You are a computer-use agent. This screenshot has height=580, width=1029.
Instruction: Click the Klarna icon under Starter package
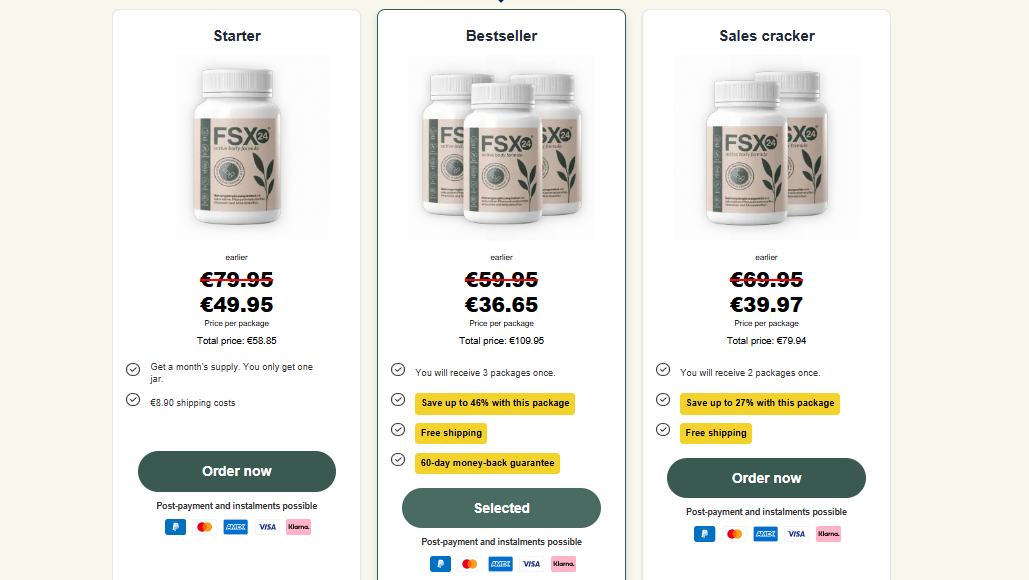coord(298,527)
